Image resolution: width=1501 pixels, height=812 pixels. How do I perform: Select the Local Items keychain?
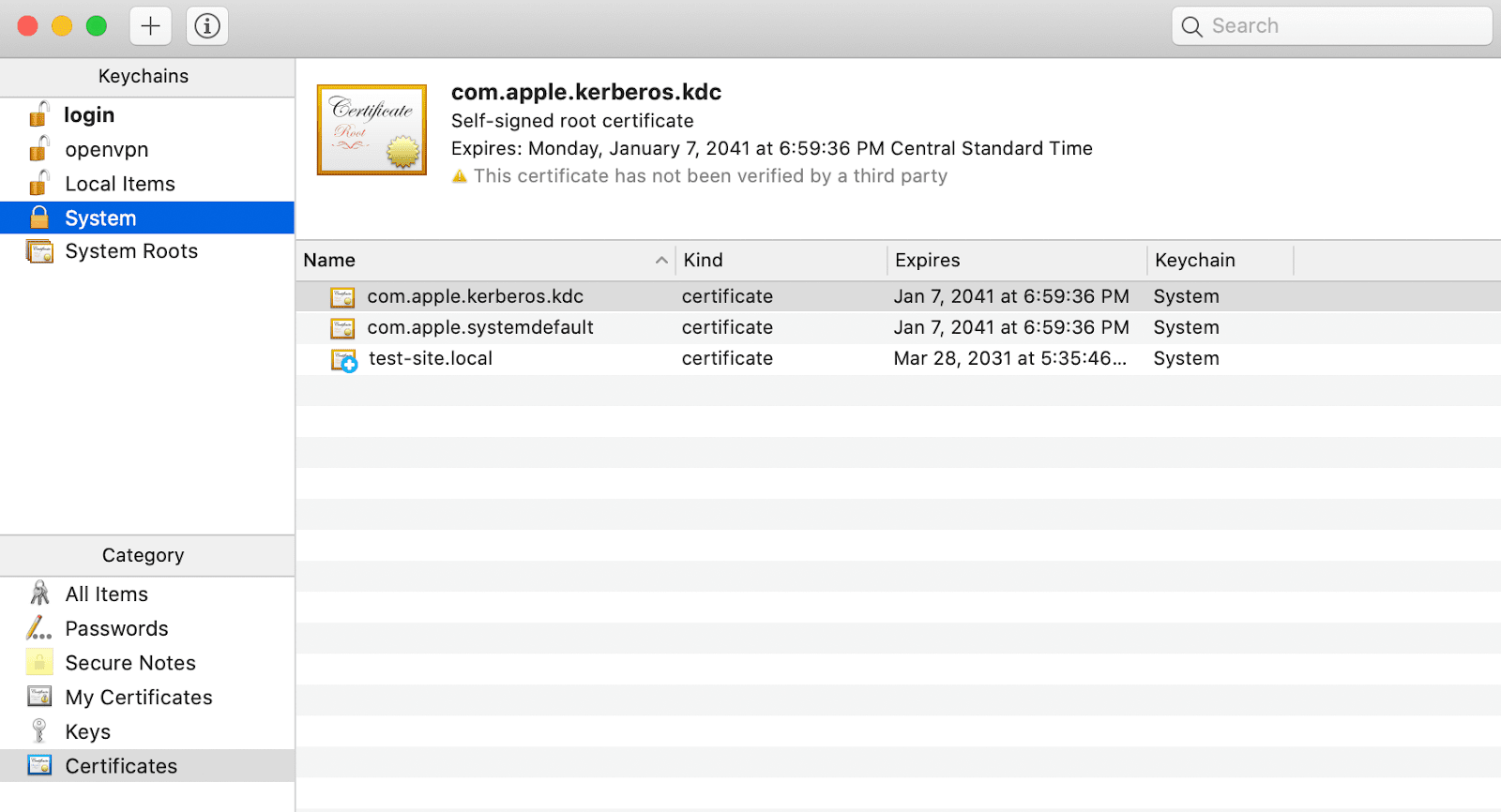coord(120,184)
